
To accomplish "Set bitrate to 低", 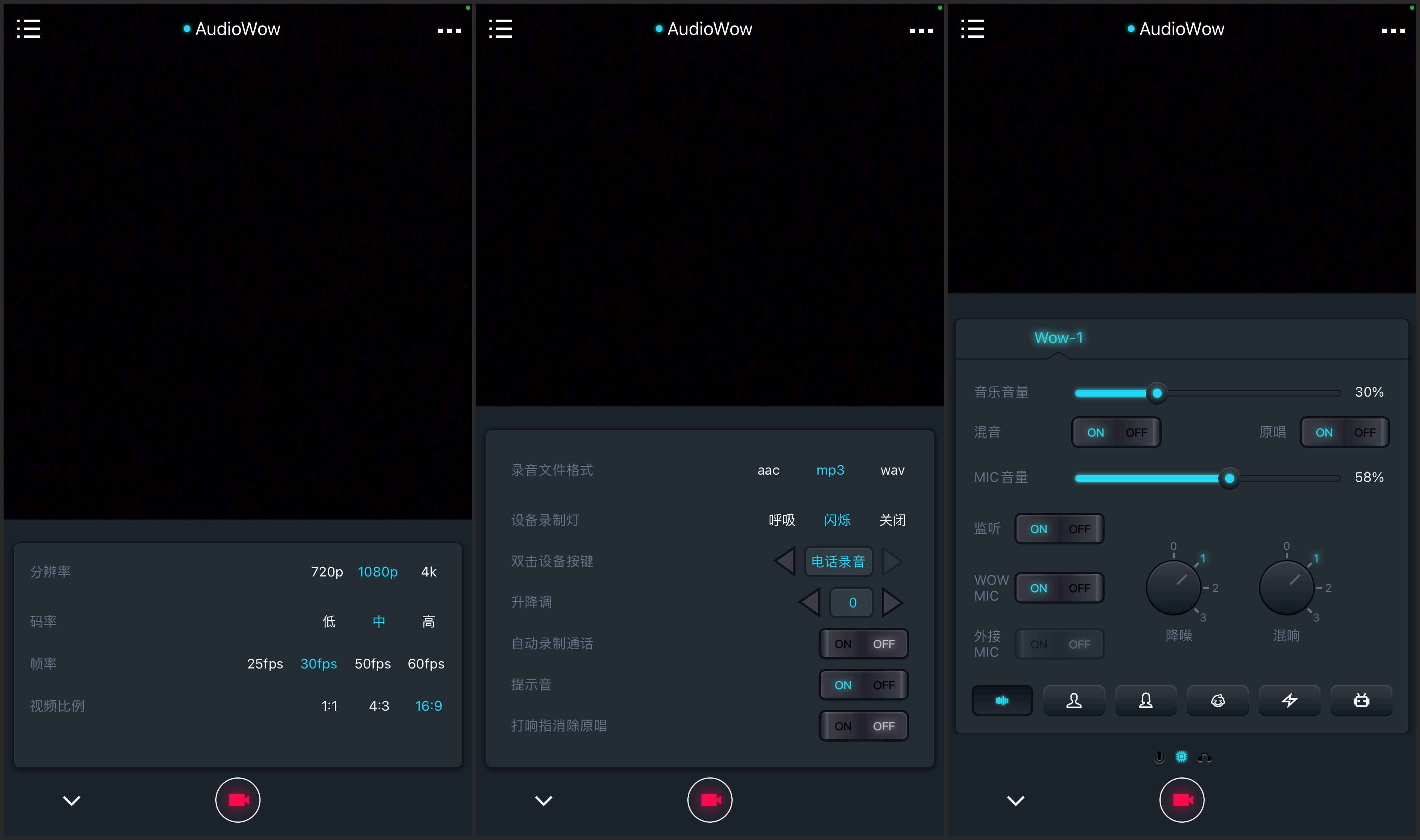I will point(329,621).
